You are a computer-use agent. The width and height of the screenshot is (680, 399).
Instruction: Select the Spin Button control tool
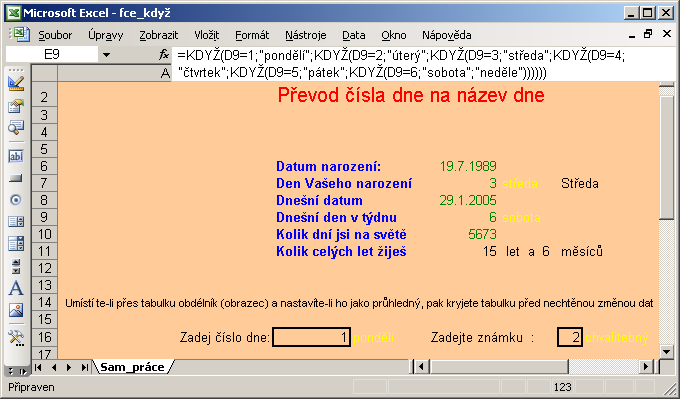click(x=16, y=266)
